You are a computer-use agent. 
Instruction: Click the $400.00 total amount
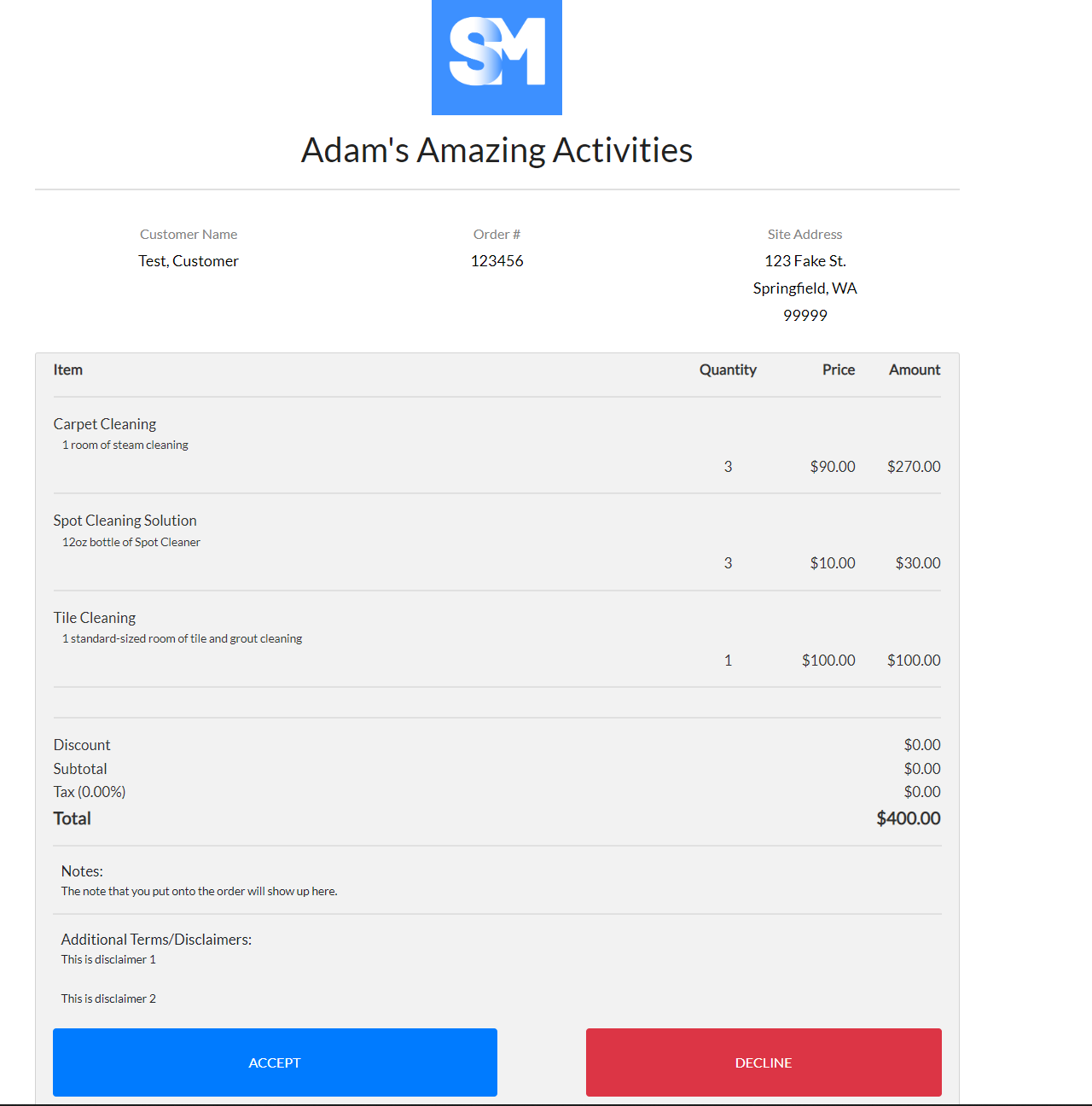pyautogui.click(x=908, y=818)
